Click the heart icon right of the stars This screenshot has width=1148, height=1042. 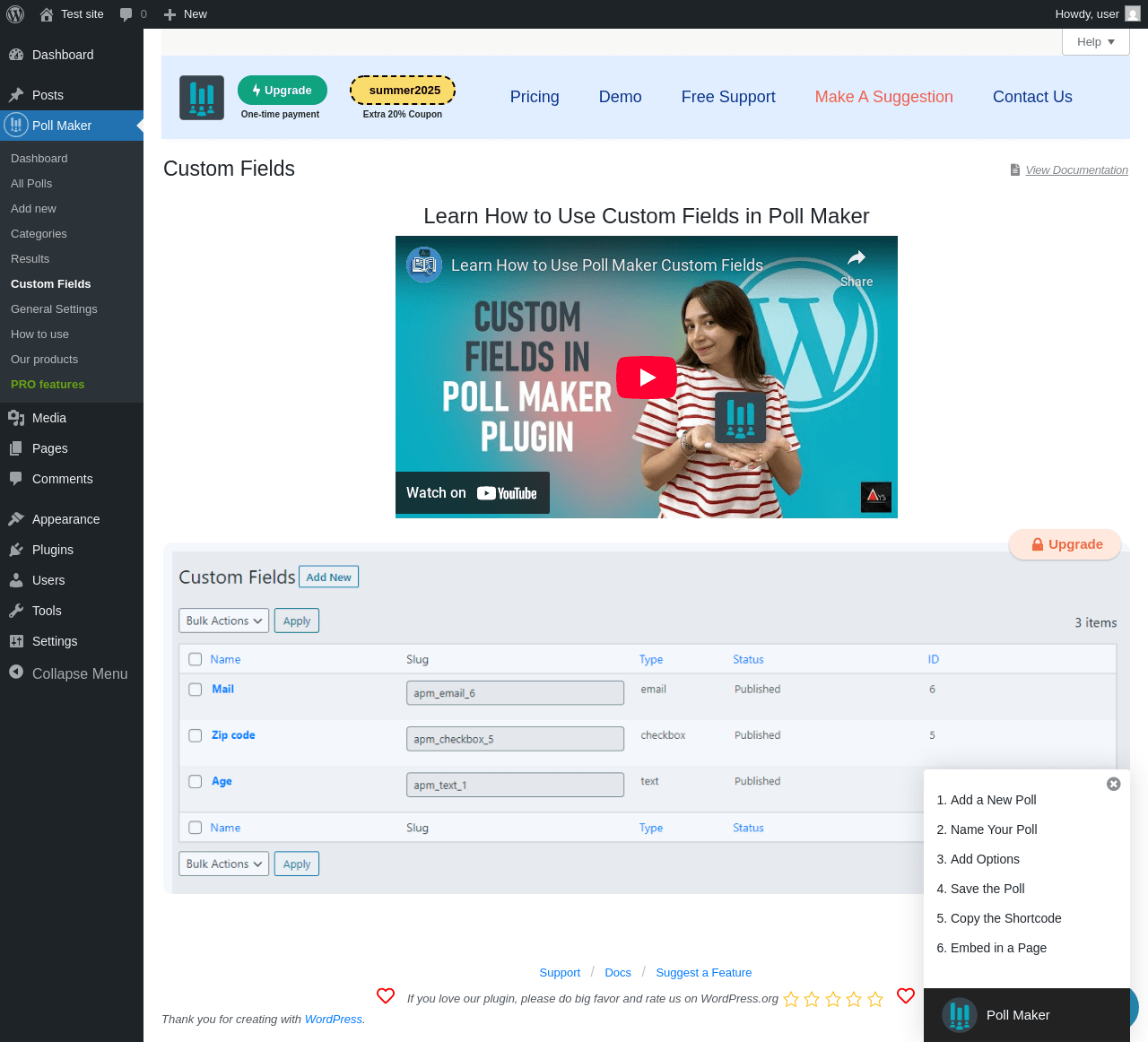[x=906, y=996]
